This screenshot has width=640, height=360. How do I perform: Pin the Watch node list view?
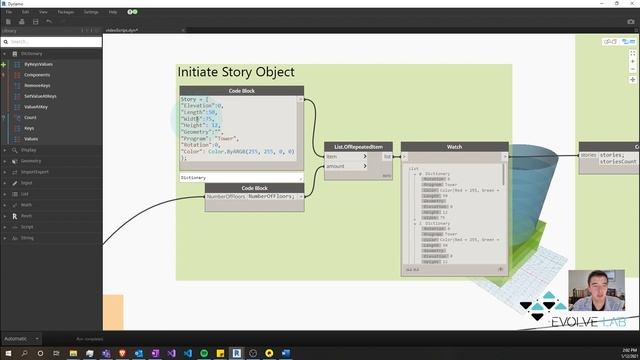[500, 269]
